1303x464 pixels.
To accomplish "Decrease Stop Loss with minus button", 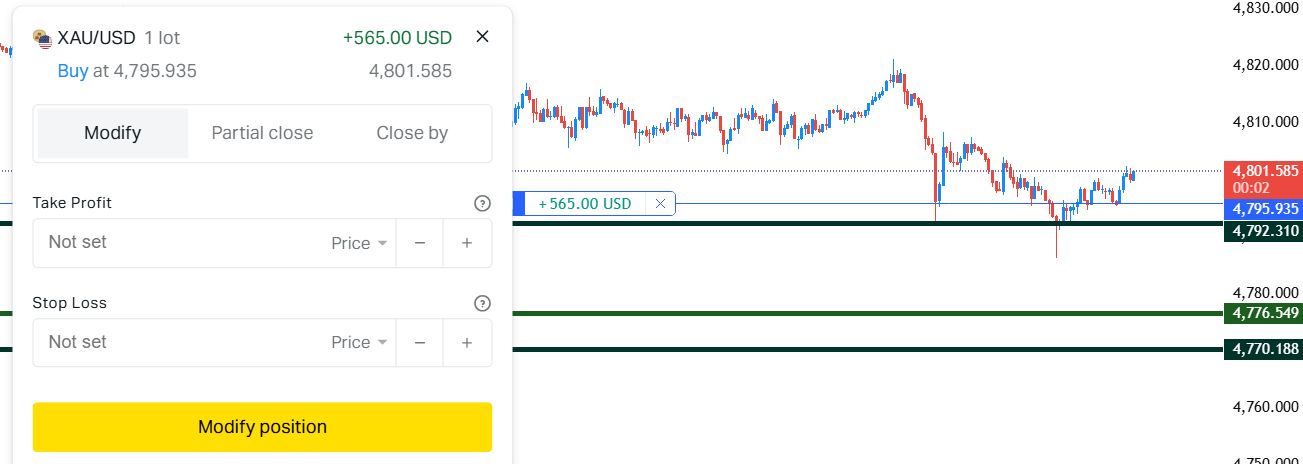I will coord(420,342).
